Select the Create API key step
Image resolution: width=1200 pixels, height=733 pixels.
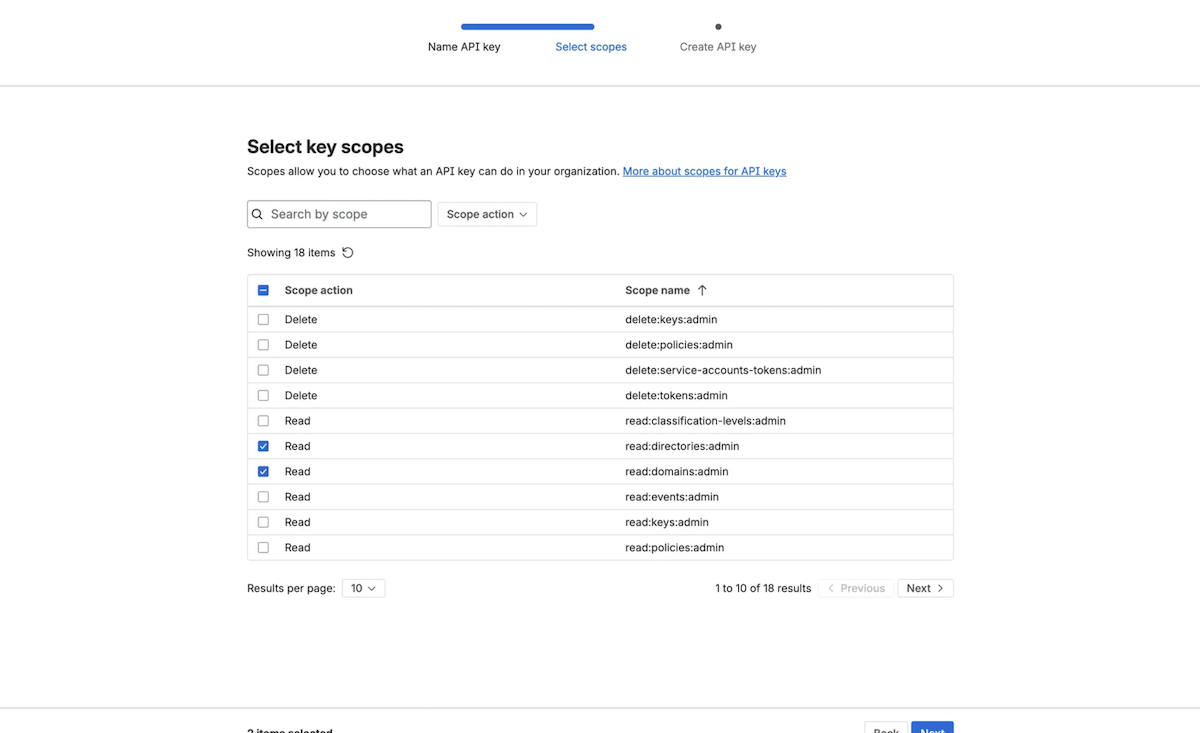tap(718, 46)
